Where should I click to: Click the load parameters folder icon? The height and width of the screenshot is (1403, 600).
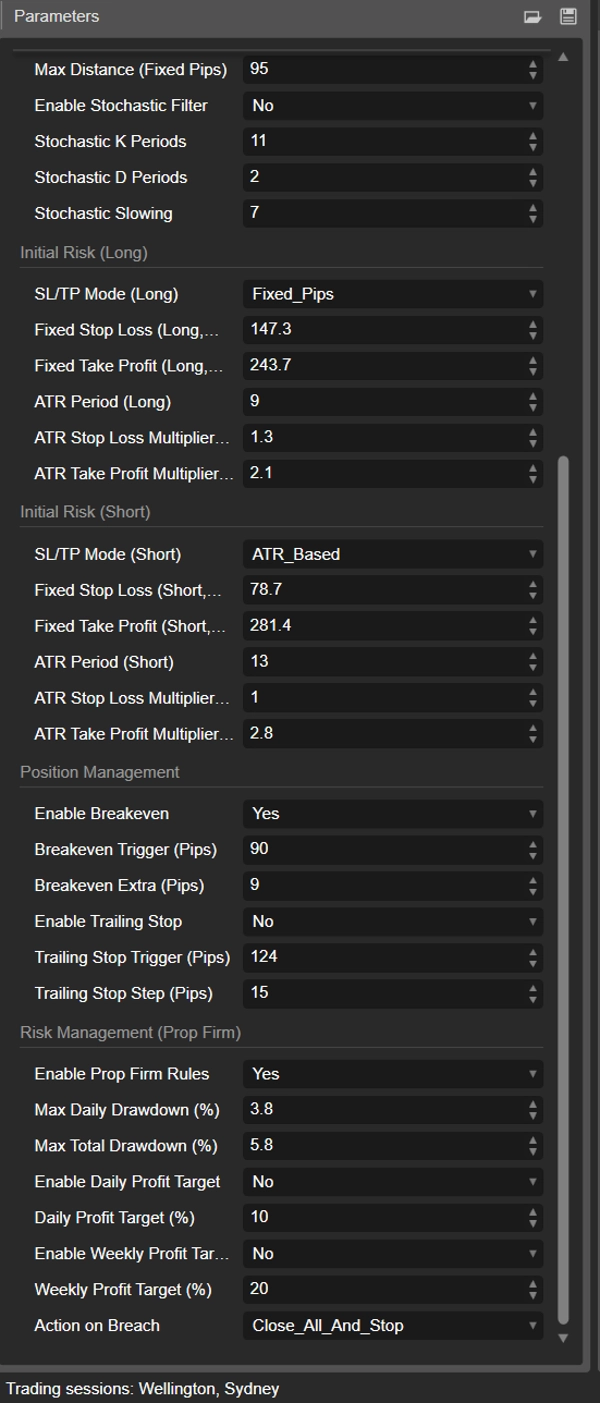point(532,17)
